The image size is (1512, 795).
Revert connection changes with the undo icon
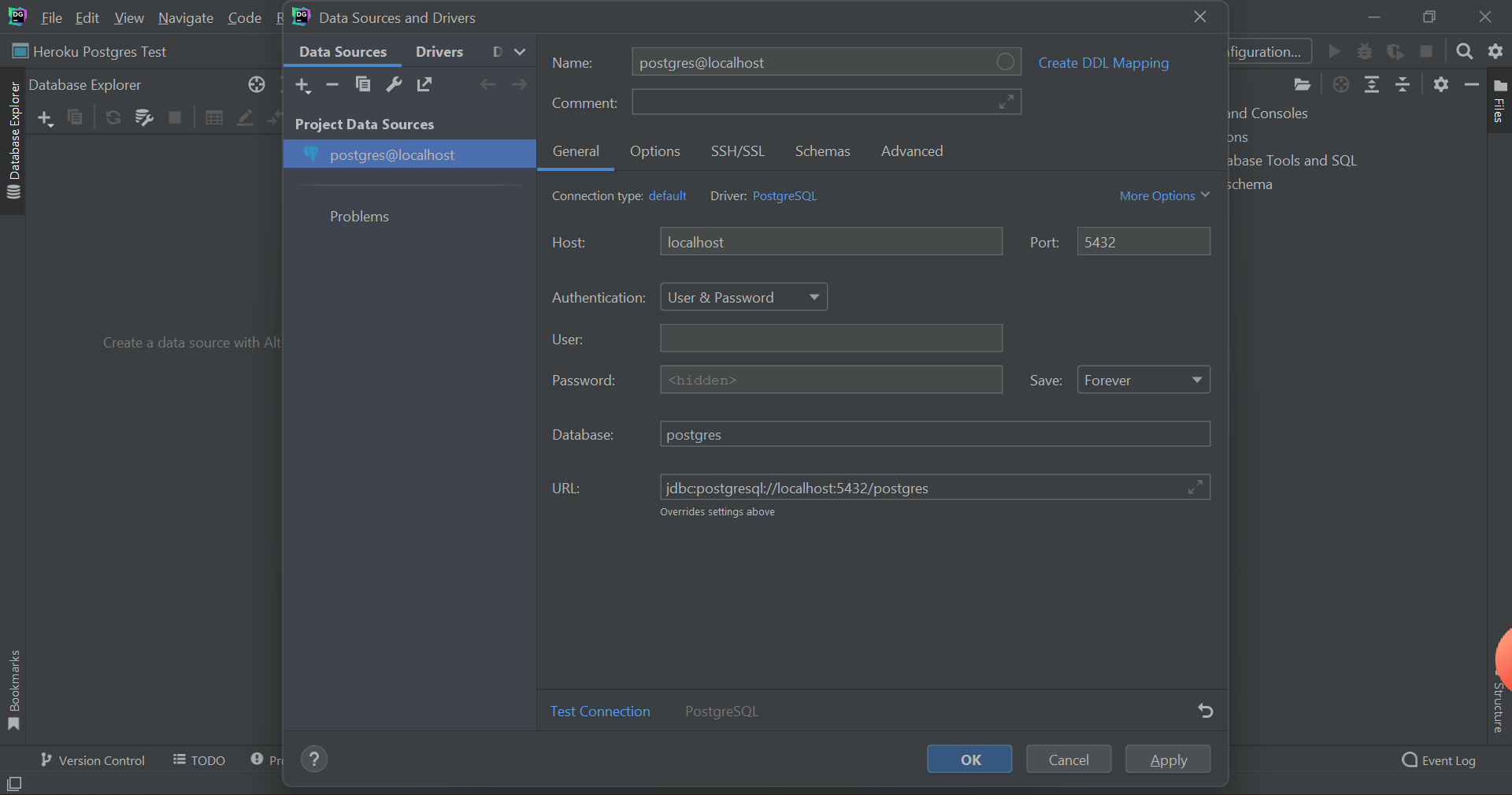pyautogui.click(x=1205, y=711)
